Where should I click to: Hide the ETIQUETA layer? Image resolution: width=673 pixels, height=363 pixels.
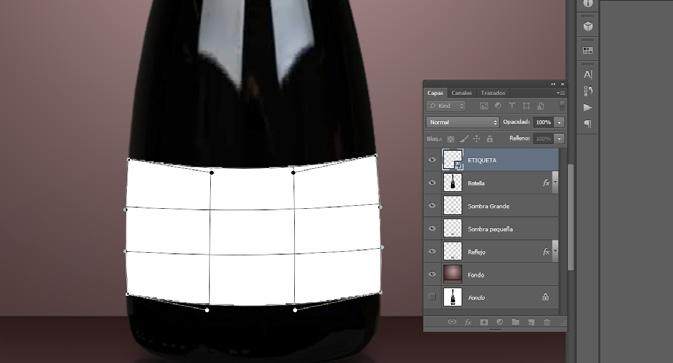(x=432, y=160)
